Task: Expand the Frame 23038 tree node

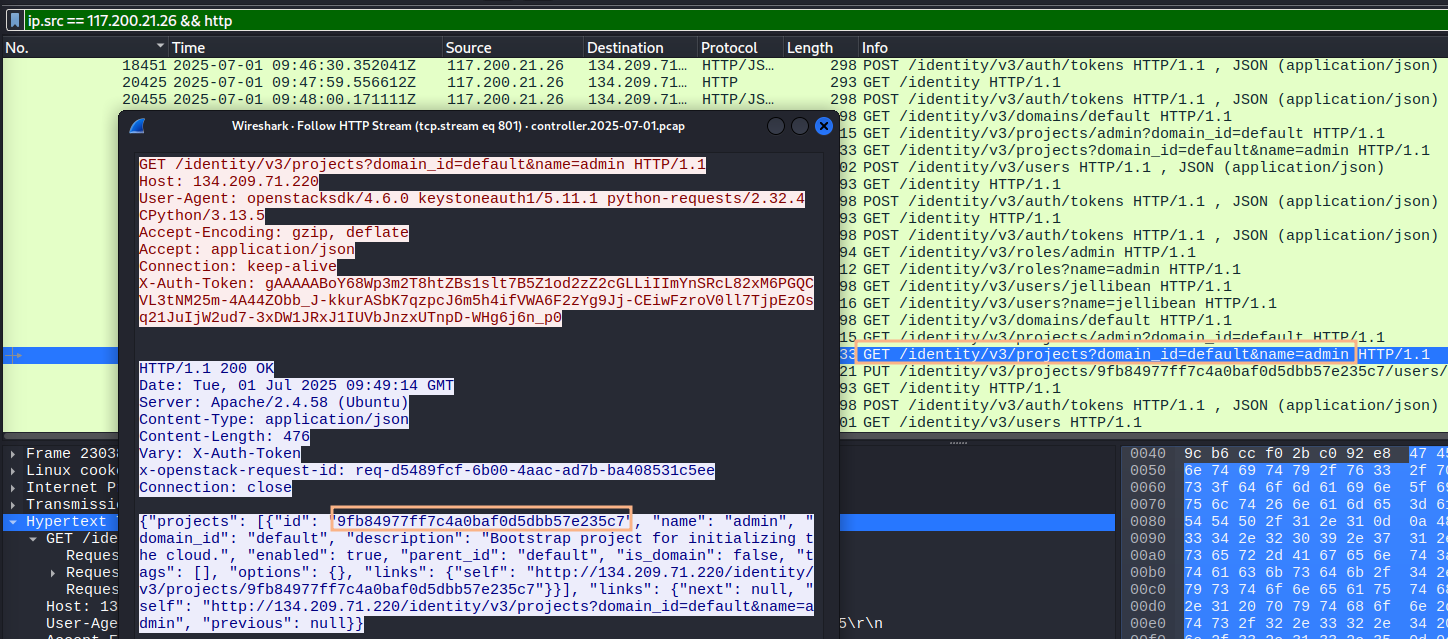Action: [13, 454]
